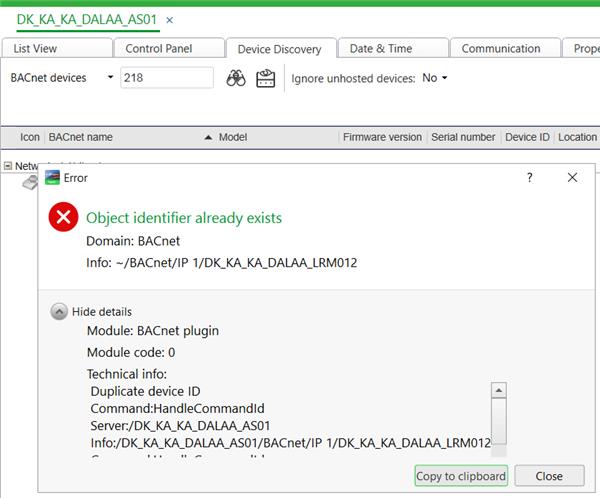Click the help question mark in Error dialog

point(530,177)
